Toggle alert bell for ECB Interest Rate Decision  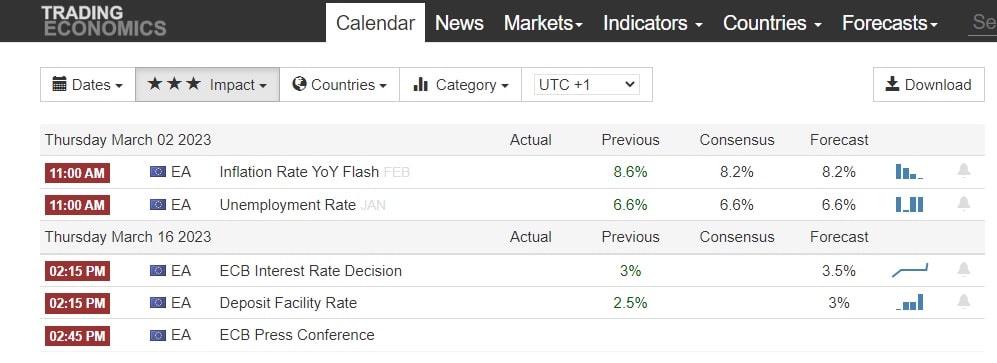coord(964,270)
